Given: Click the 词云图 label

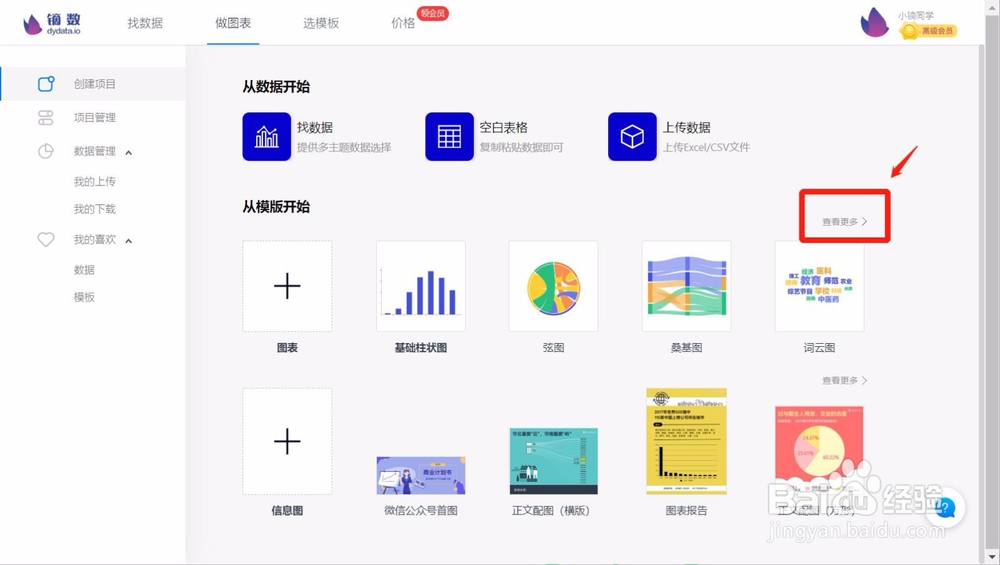Looking at the screenshot, I should [x=820, y=348].
